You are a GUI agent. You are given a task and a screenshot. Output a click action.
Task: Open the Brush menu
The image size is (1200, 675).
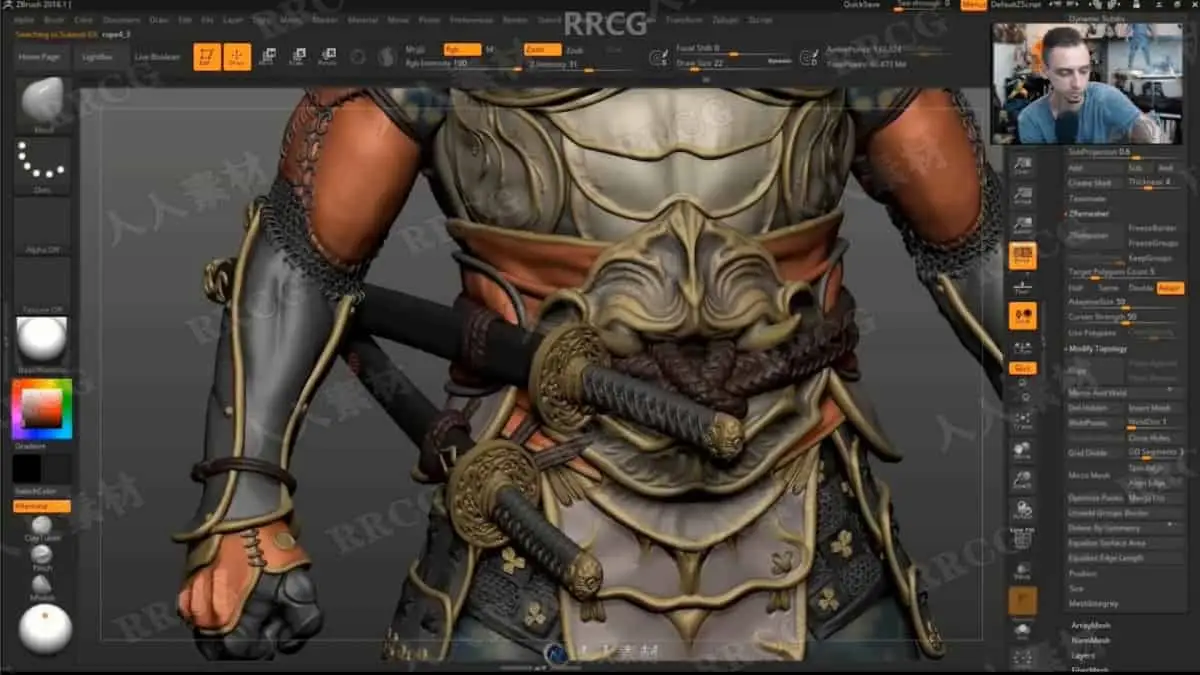point(55,19)
